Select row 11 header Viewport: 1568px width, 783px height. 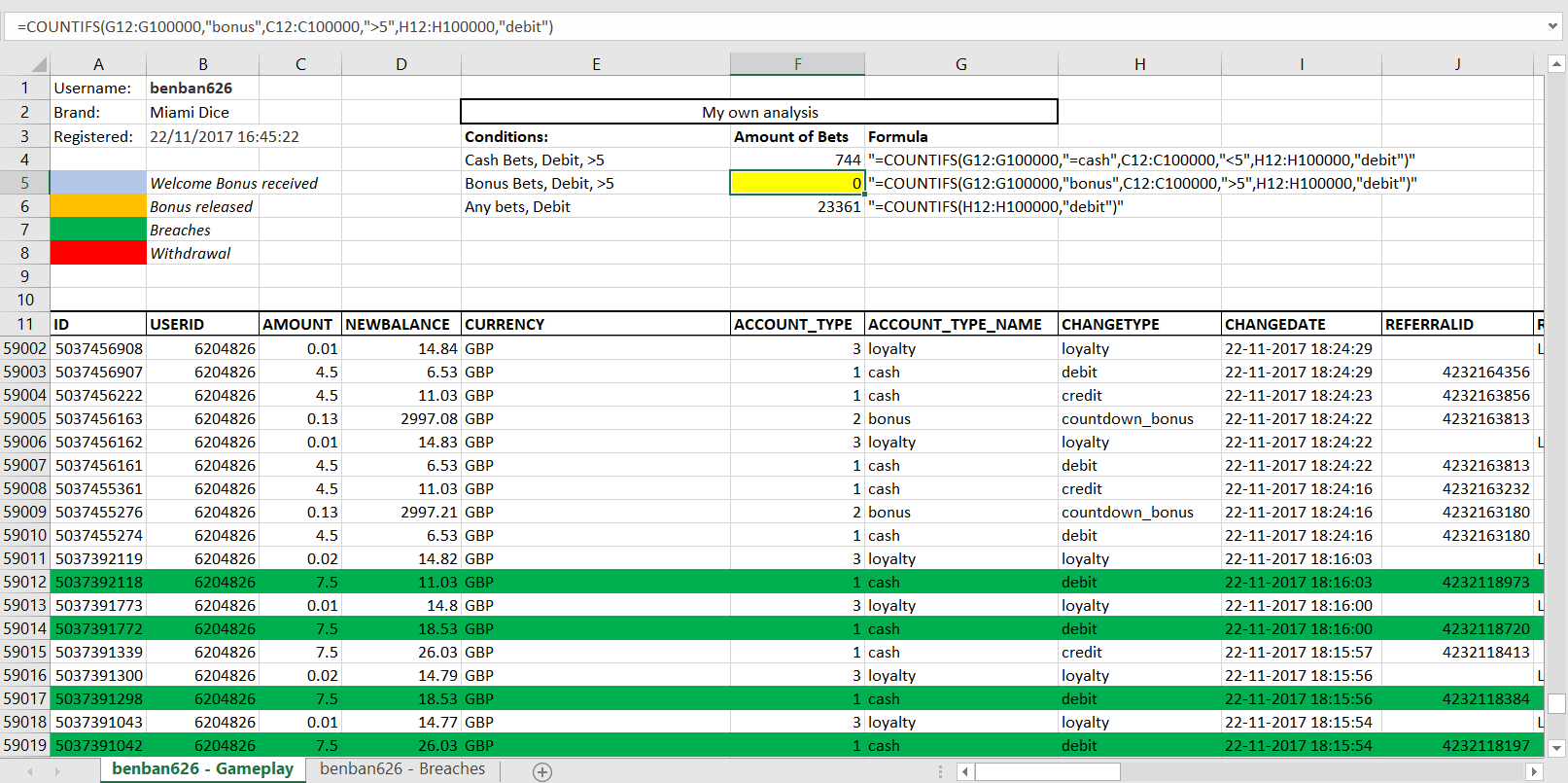(25, 324)
